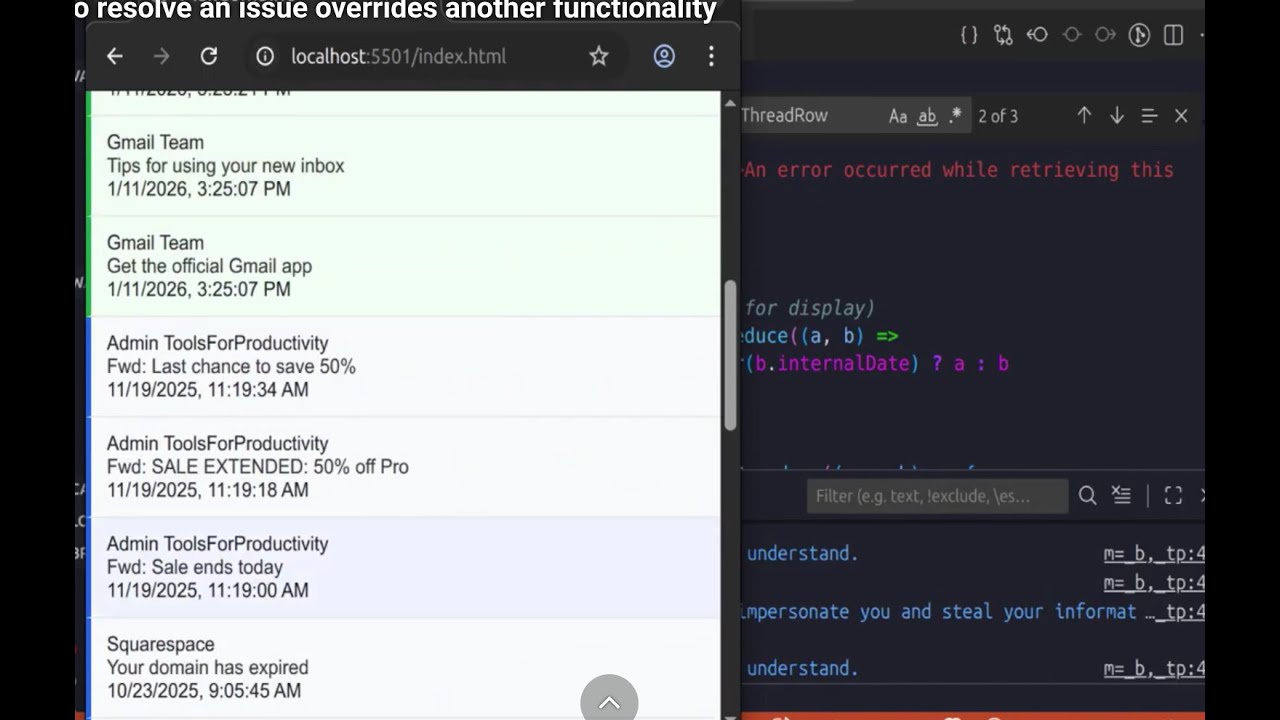Bookmark this page with the star icon
Viewport: 1280px width, 720px height.
598,57
